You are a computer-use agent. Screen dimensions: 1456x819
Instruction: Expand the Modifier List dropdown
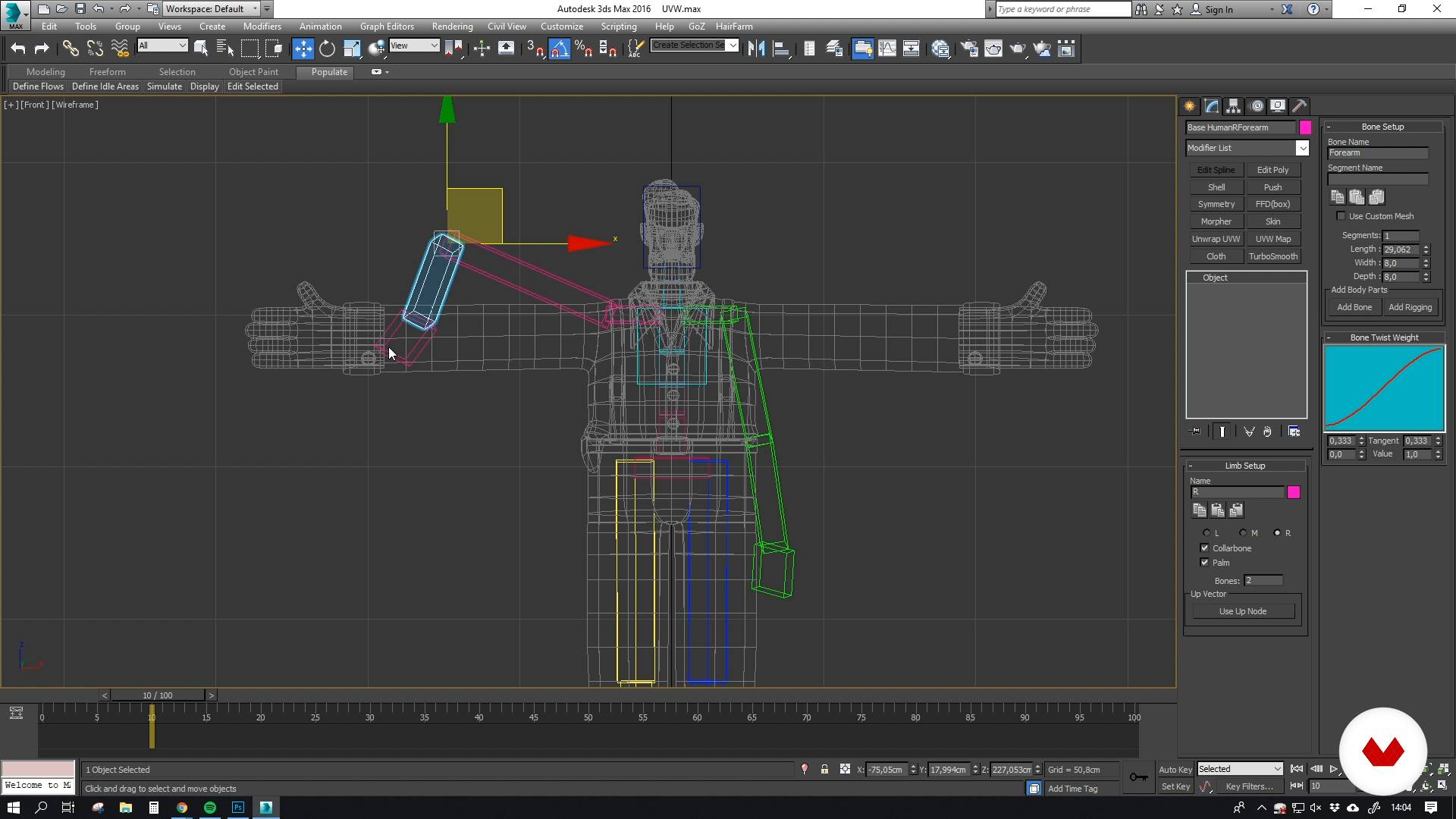1302,148
